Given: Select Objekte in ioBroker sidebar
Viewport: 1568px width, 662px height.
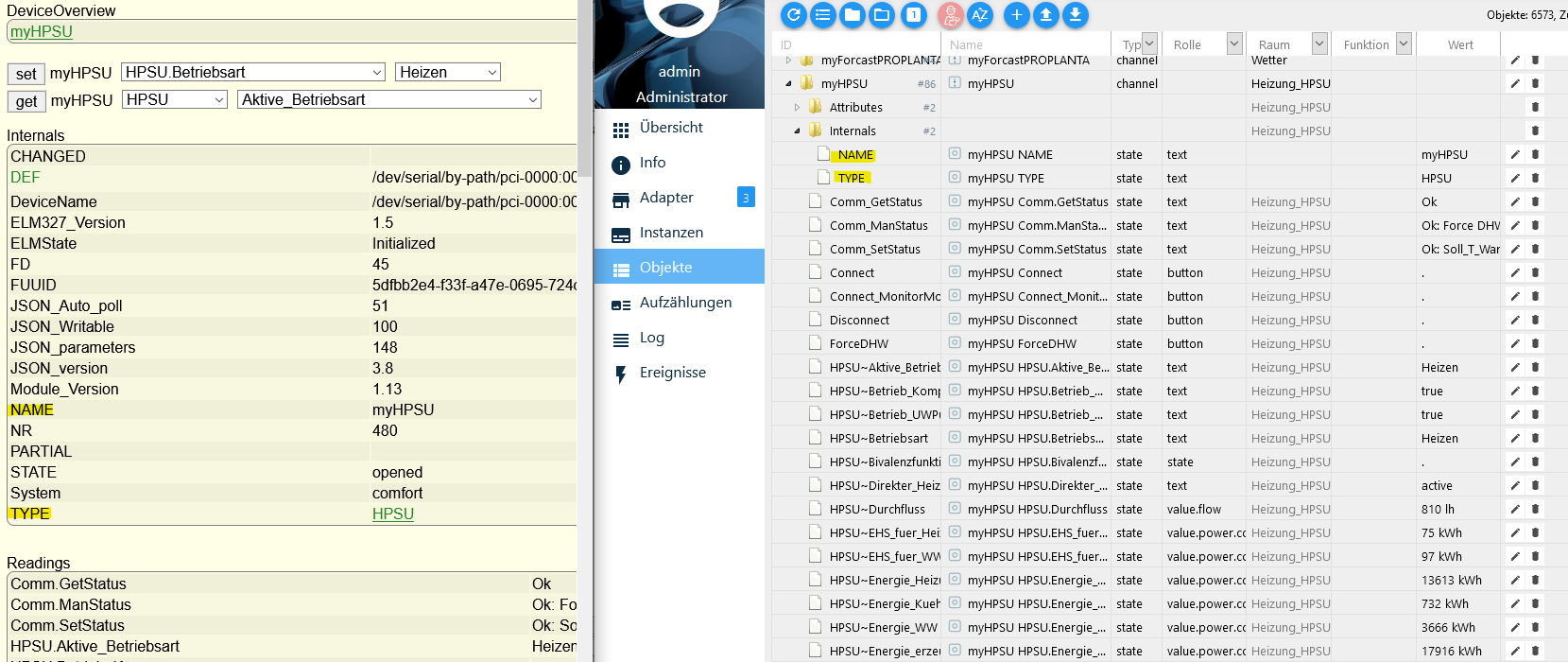Looking at the screenshot, I should tap(679, 267).
